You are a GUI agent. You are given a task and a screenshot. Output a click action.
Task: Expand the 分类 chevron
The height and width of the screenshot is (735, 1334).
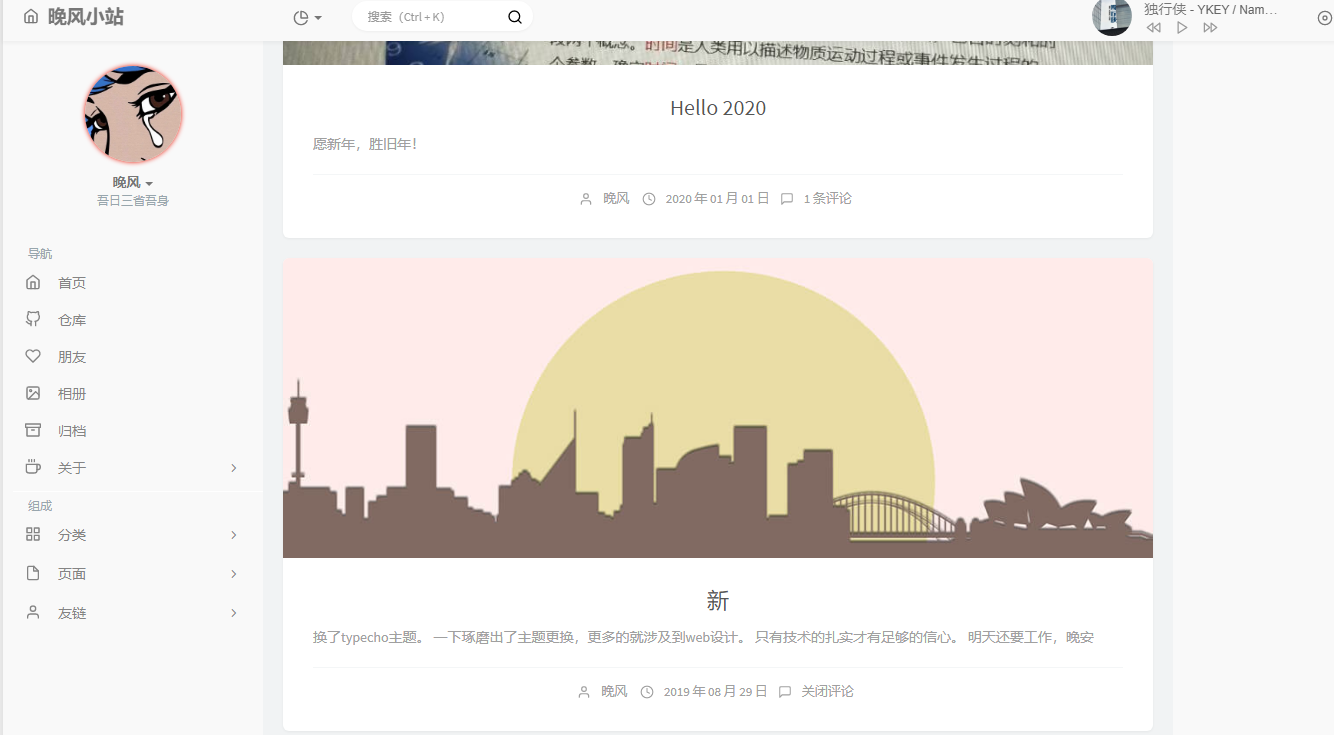click(233, 535)
